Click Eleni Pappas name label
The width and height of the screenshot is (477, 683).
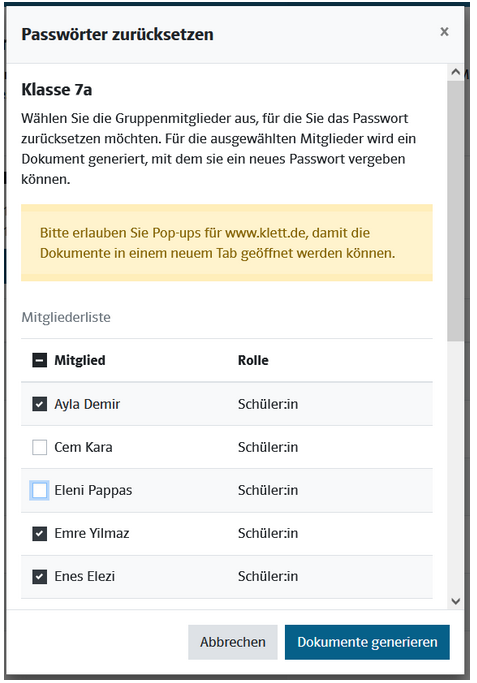pos(93,490)
